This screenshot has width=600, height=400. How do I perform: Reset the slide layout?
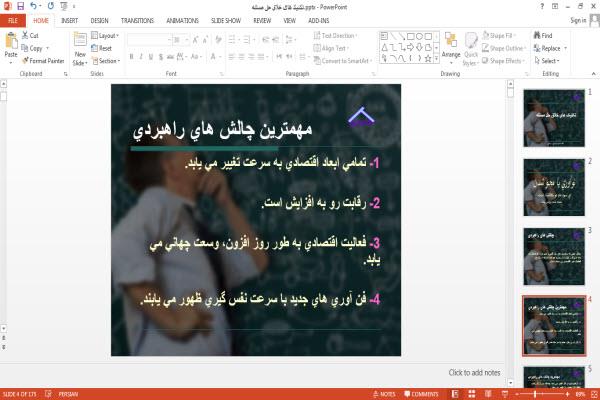pyautogui.click(x=101, y=48)
